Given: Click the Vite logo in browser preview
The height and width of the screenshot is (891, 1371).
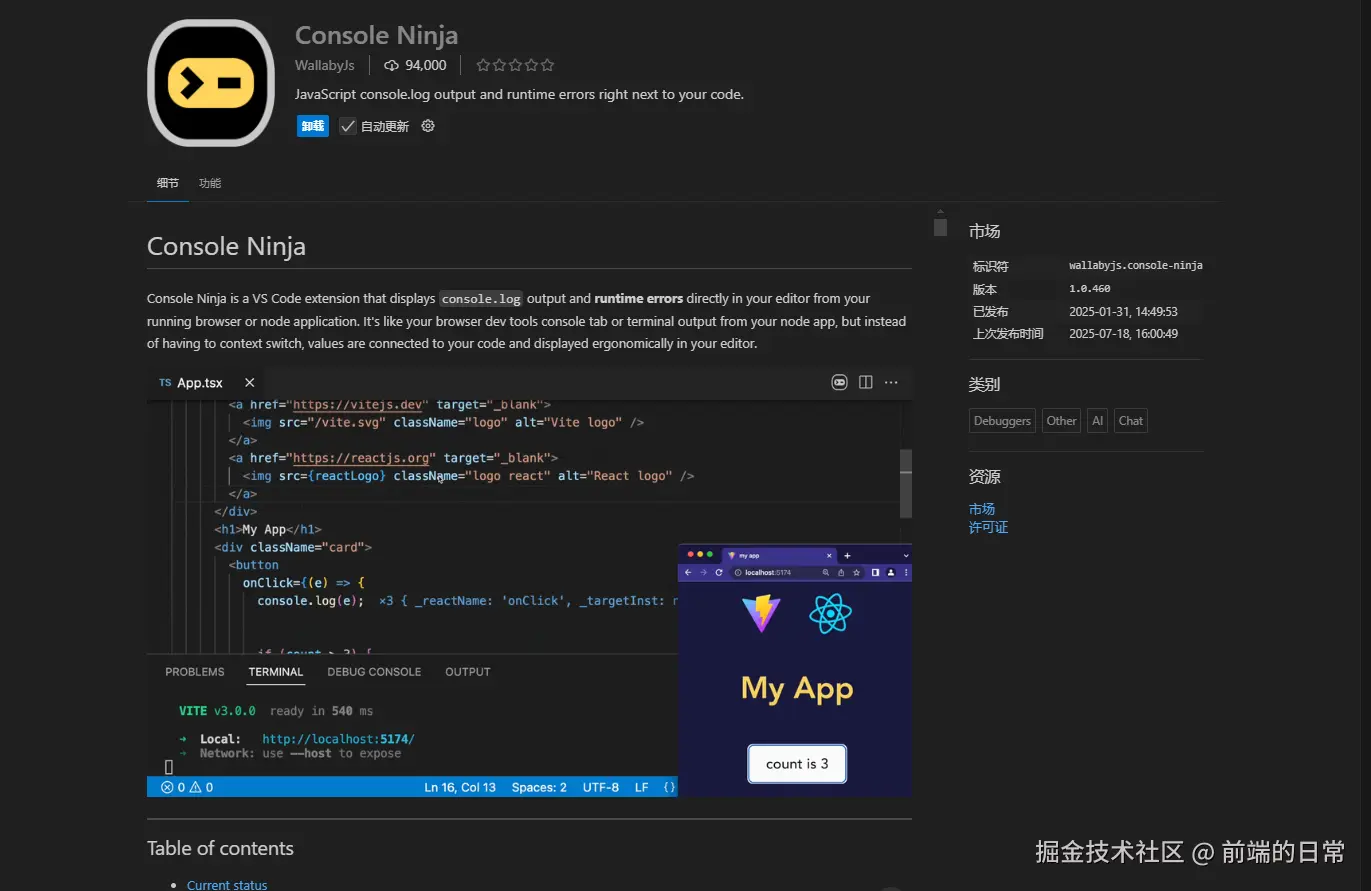Looking at the screenshot, I should (x=761, y=613).
